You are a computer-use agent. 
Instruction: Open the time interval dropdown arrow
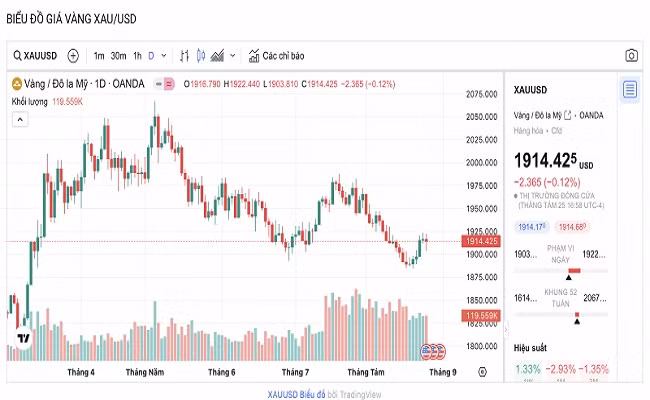click(x=164, y=56)
